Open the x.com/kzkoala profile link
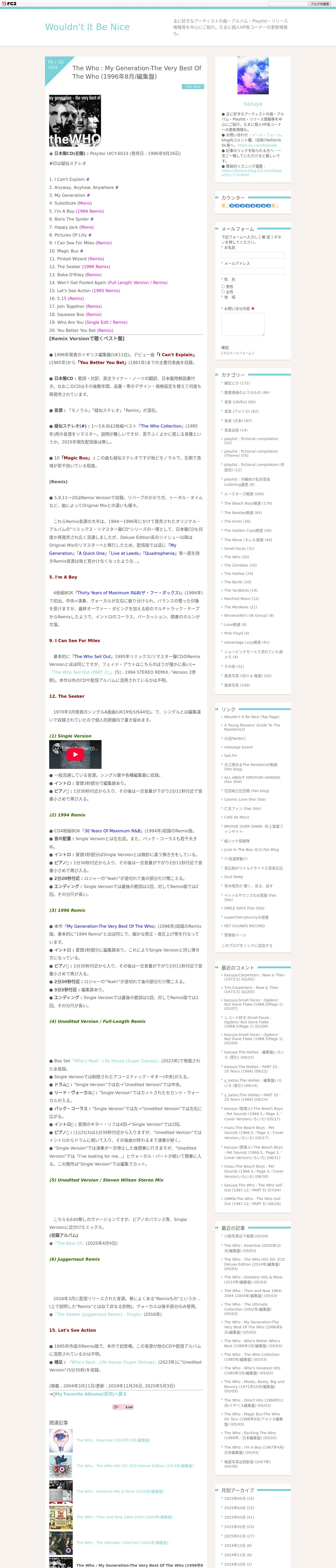The image size is (336, 1568). click(257, 146)
